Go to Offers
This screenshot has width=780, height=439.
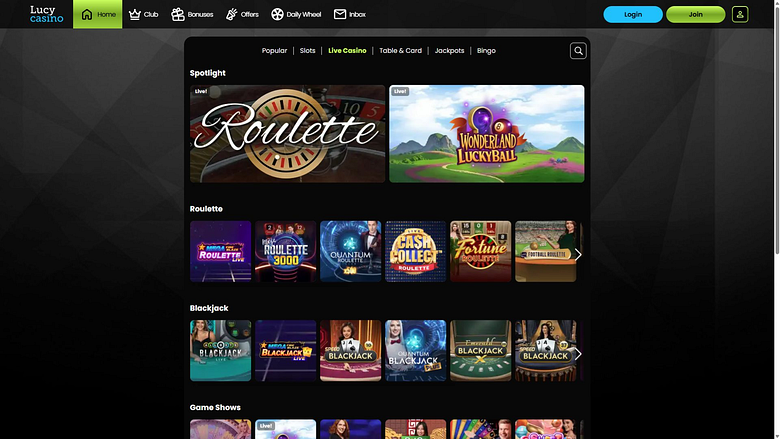(242, 14)
